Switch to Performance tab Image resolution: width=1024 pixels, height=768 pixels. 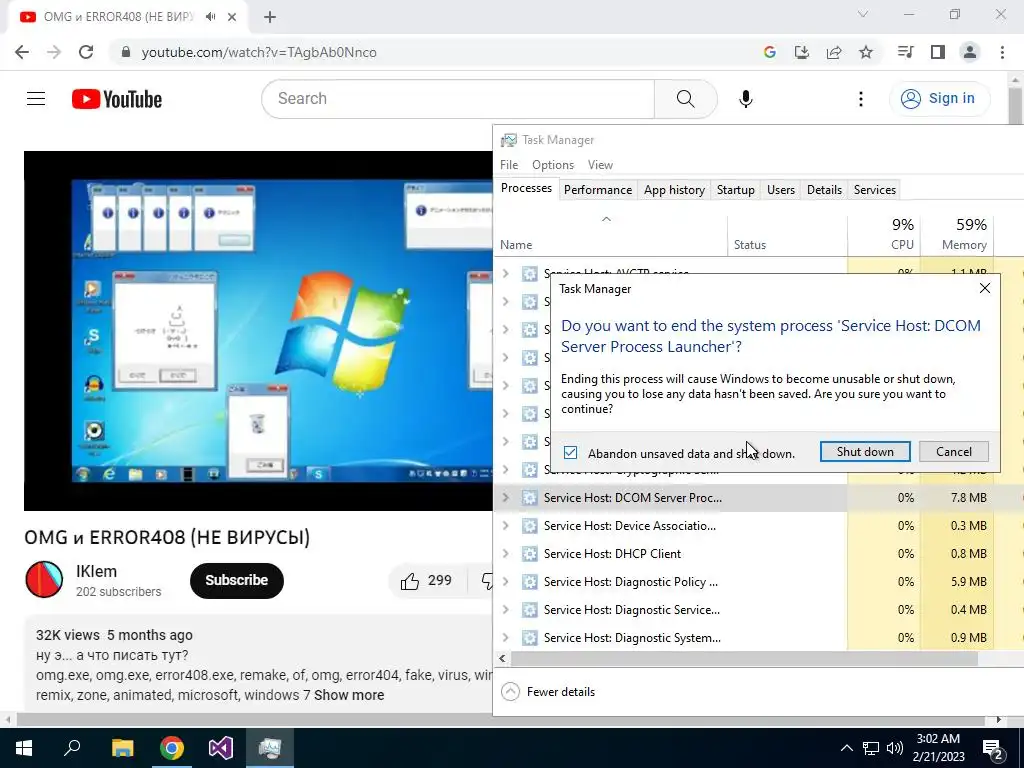(x=598, y=189)
